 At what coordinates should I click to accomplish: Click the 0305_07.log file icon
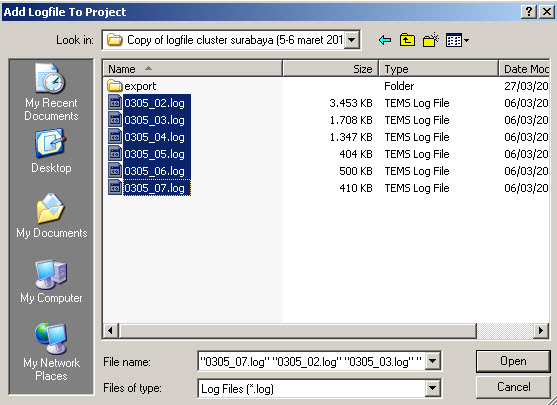(115, 188)
